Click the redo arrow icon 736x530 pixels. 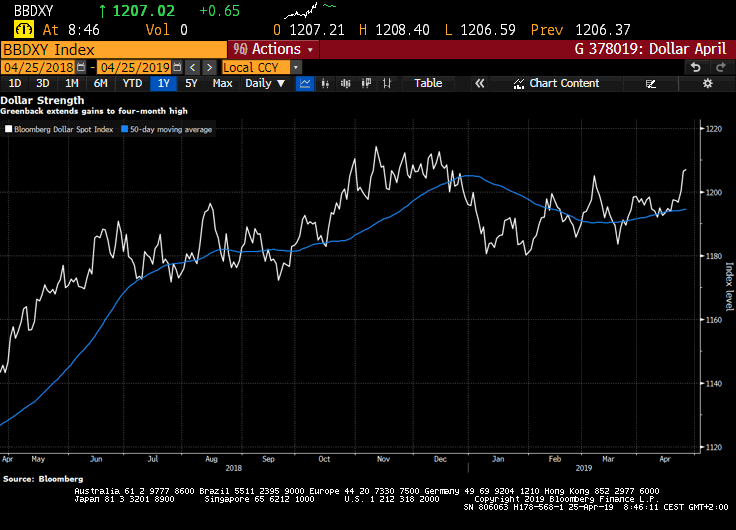[718, 67]
